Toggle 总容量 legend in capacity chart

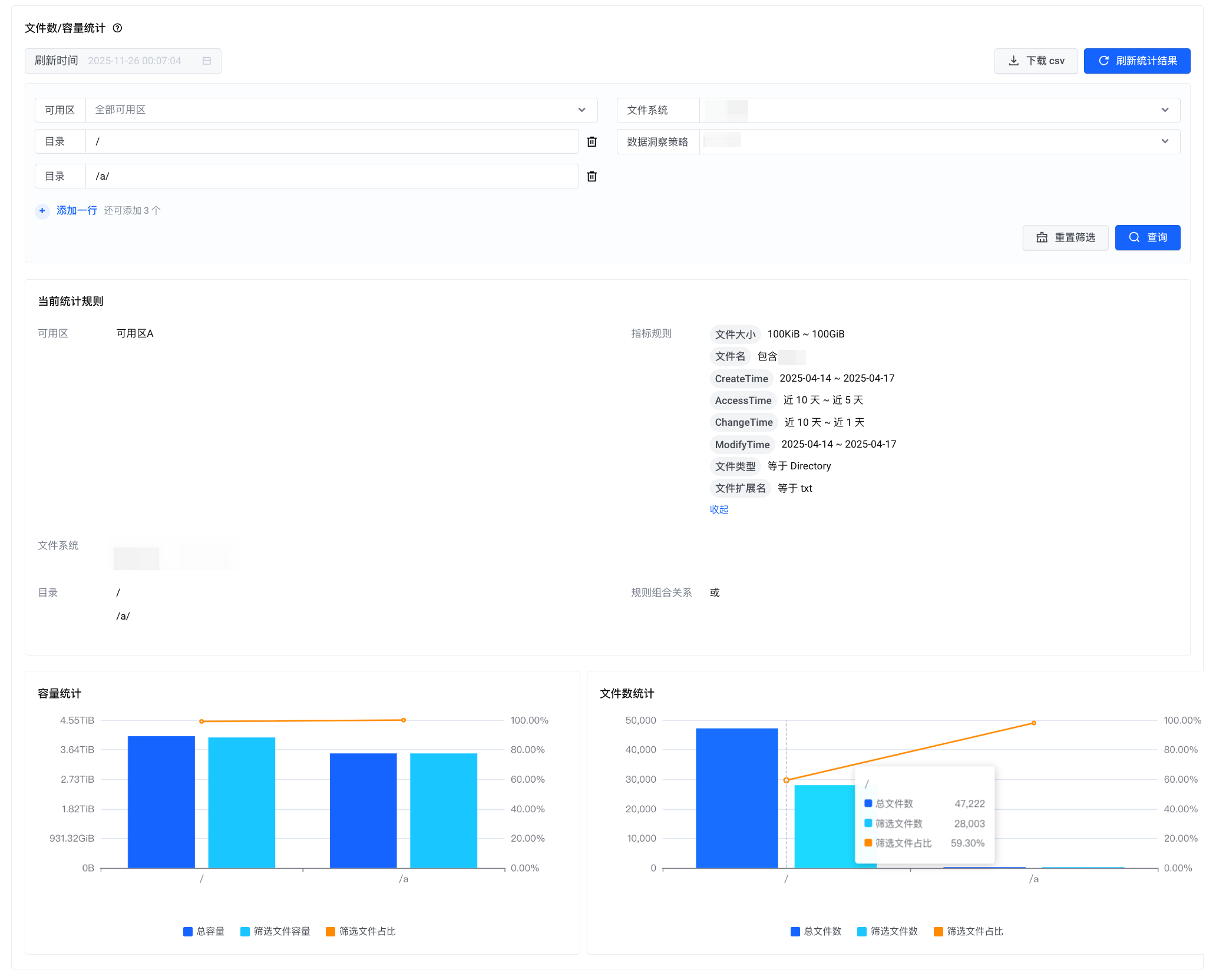click(x=204, y=932)
